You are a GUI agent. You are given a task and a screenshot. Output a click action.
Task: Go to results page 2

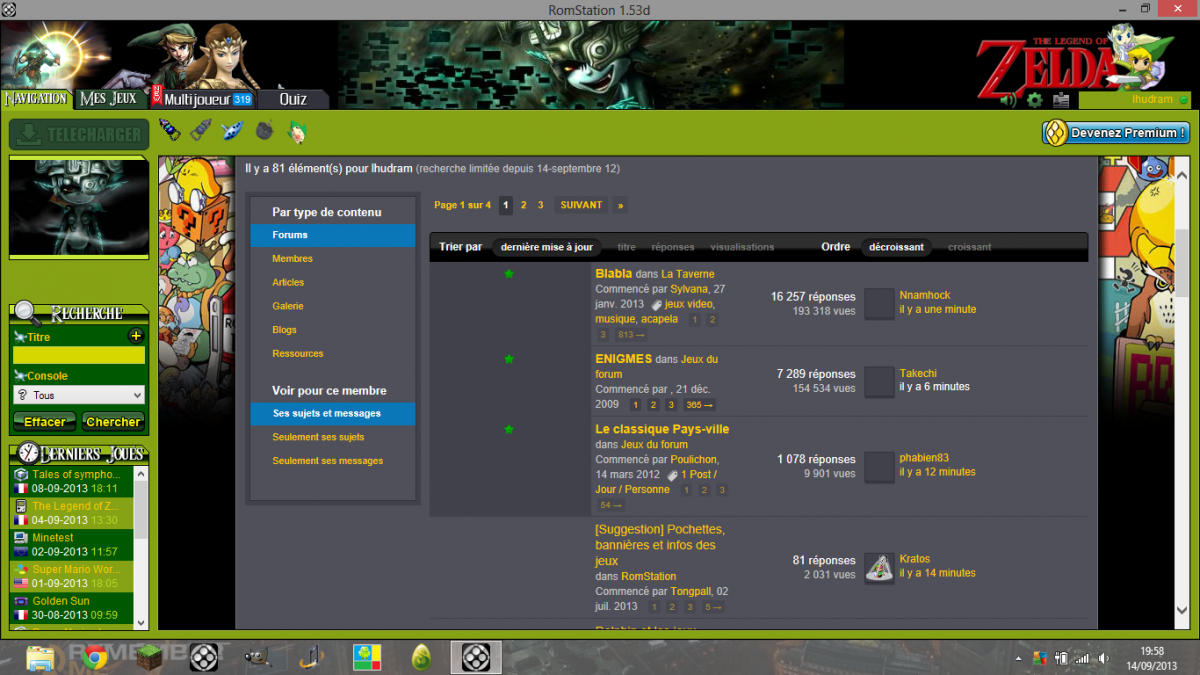click(523, 205)
